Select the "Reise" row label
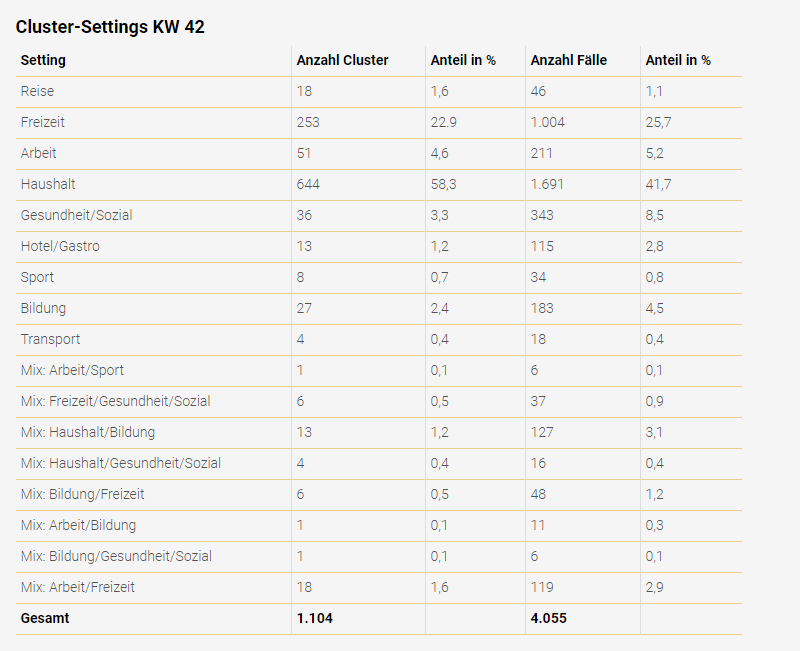Viewport: 800px width, 651px height. click(x=37, y=91)
